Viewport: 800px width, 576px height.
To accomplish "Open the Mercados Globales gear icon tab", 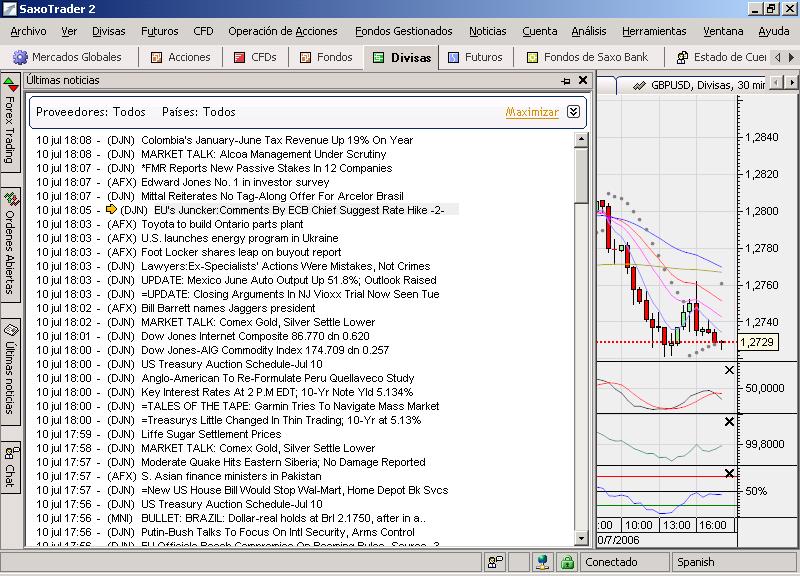I will point(20,57).
